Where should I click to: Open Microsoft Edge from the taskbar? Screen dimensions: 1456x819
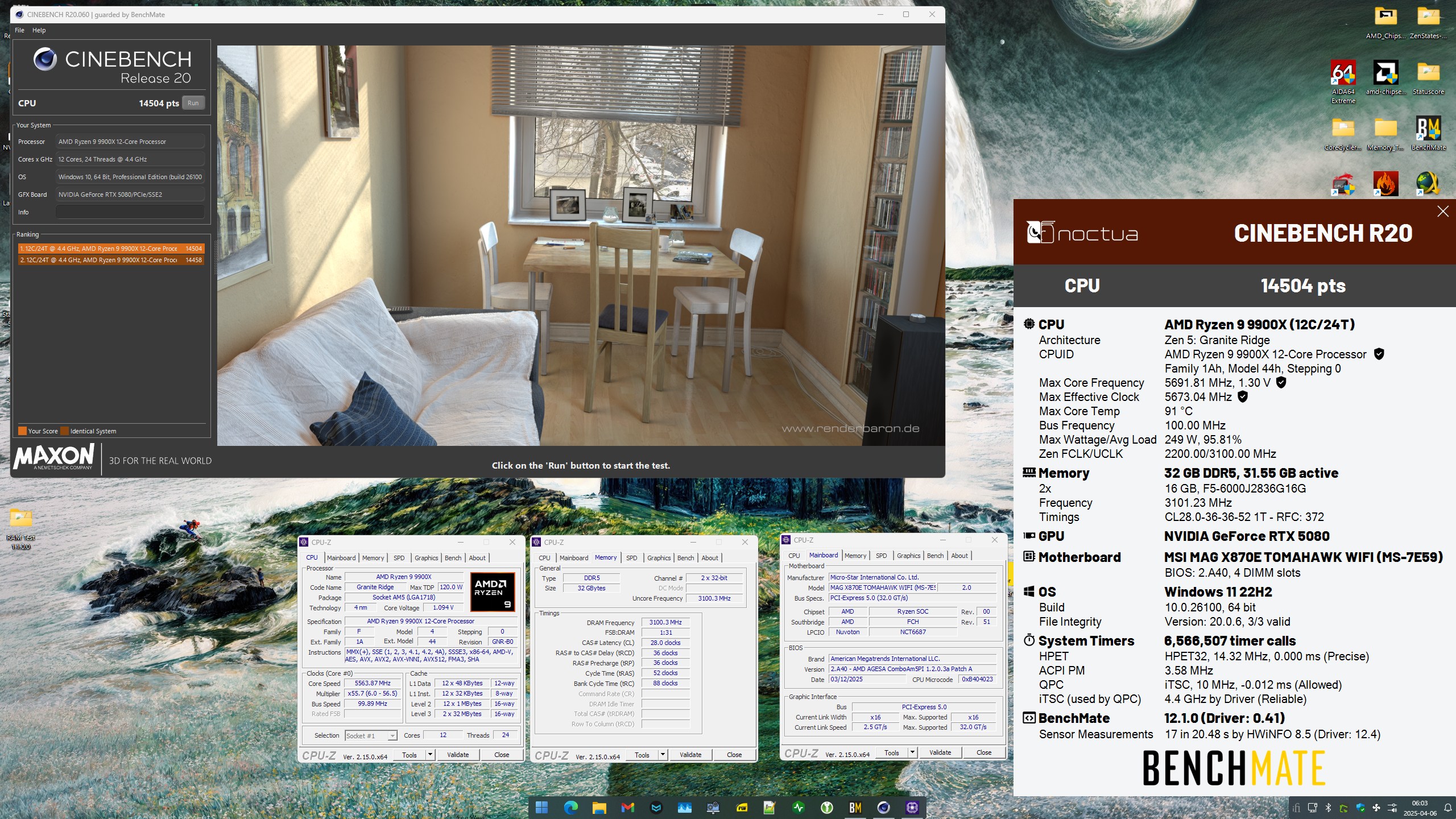570,807
